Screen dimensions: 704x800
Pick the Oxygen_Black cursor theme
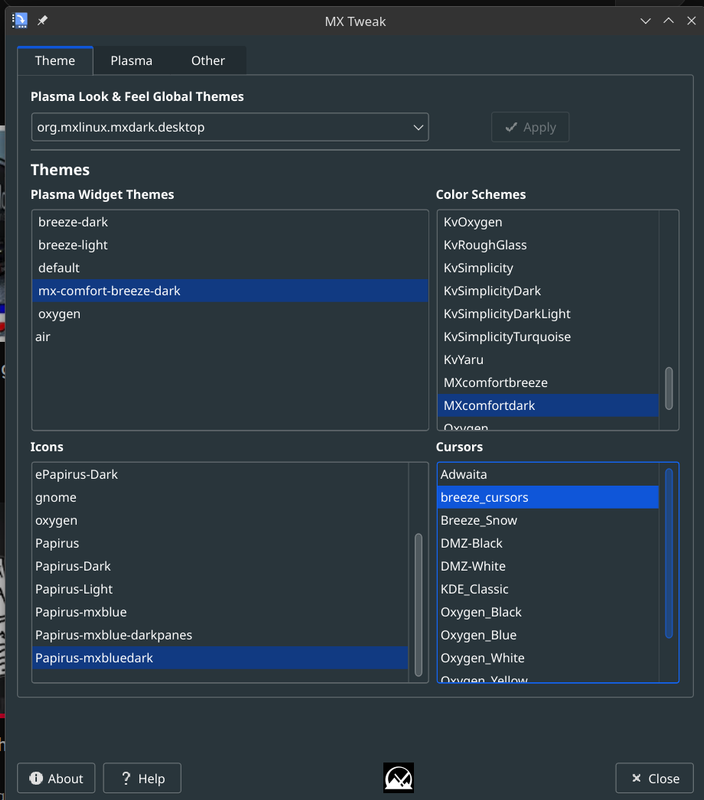pyautogui.click(x=548, y=612)
